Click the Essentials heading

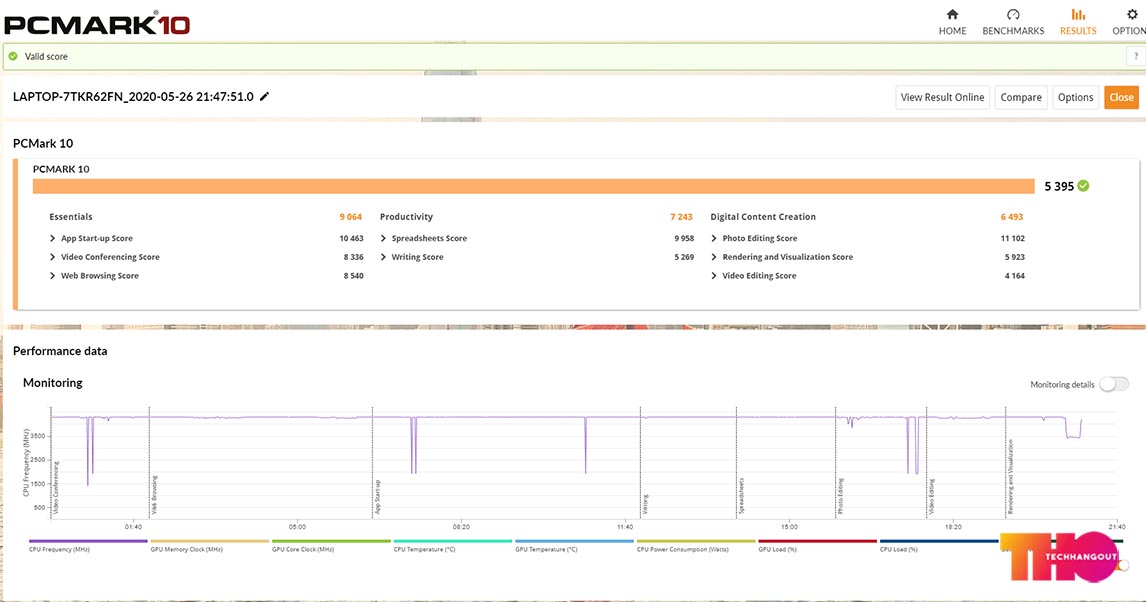coord(71,217)
